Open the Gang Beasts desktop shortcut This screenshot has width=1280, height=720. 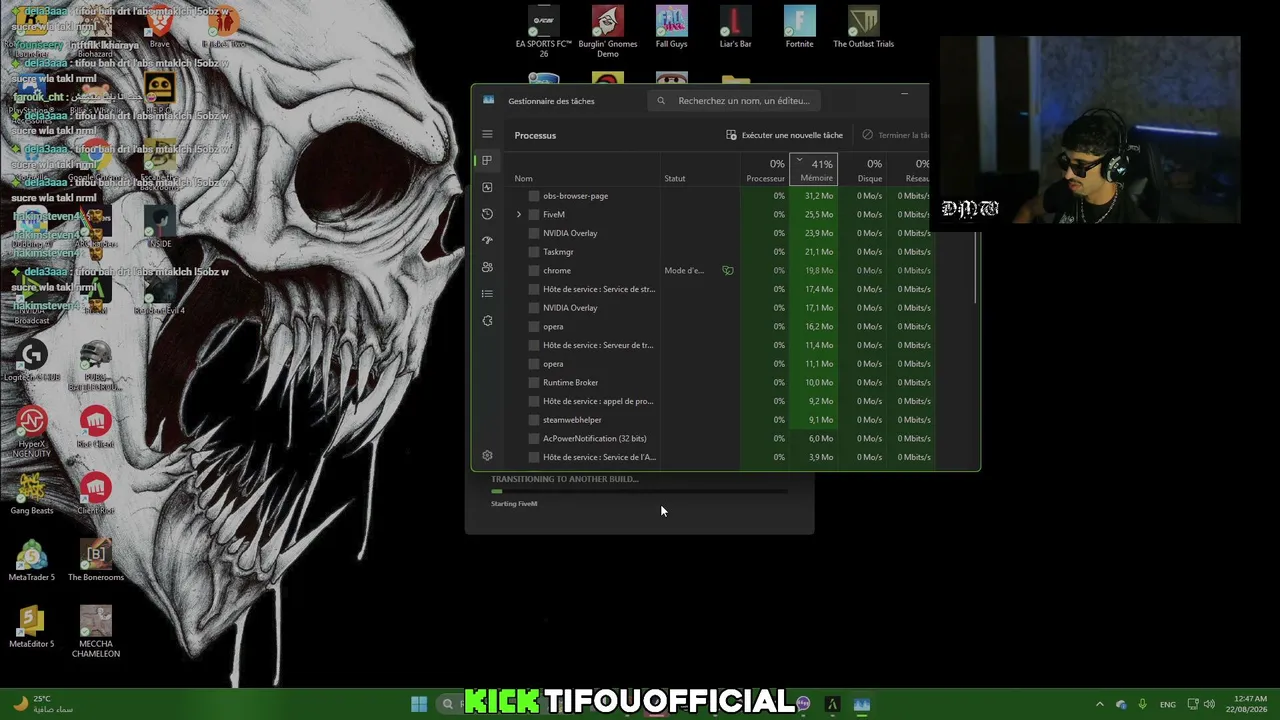click(x=32, y=494)
